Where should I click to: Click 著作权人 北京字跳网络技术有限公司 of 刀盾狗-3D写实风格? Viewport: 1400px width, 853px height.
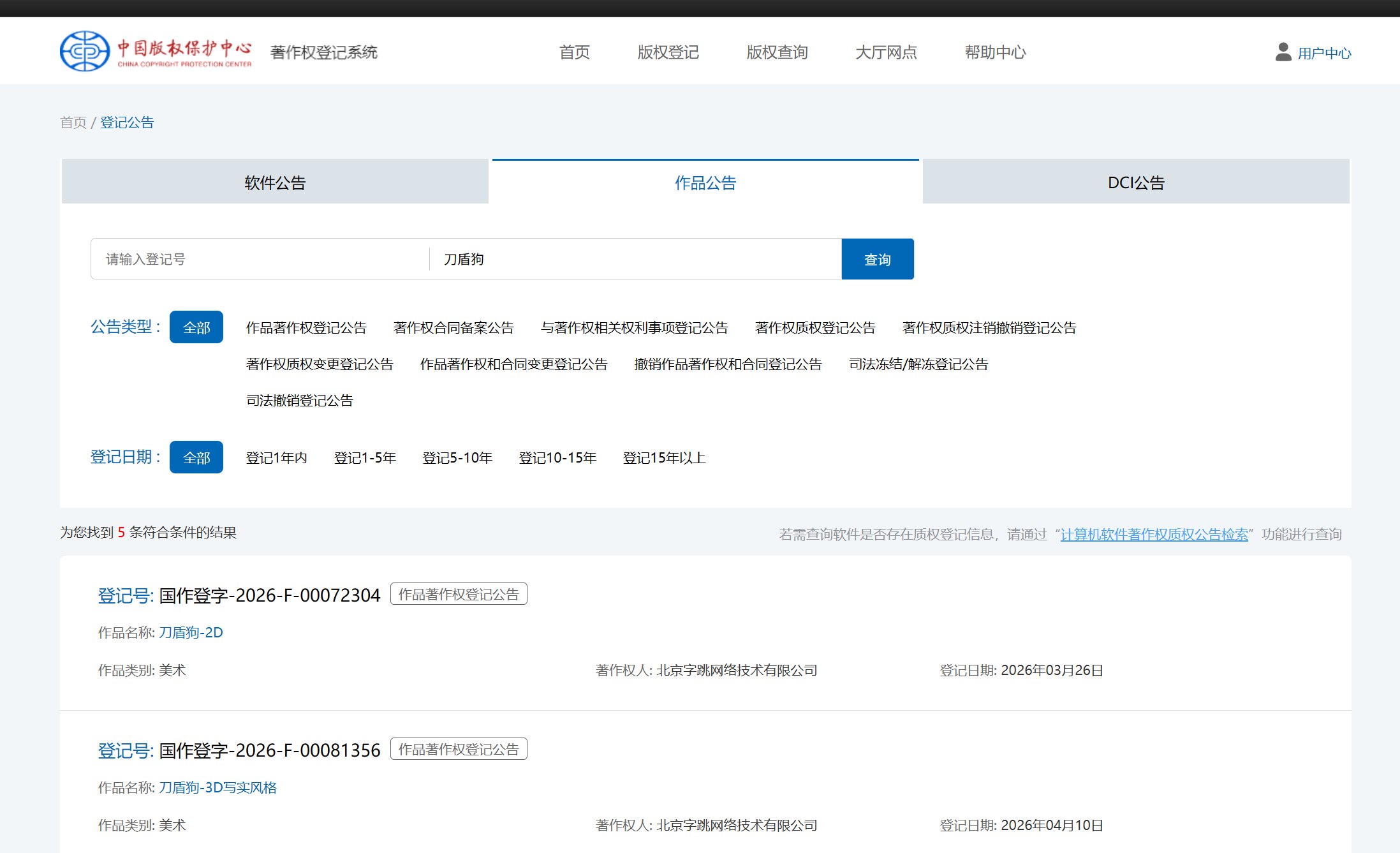[x=737, y=825]
